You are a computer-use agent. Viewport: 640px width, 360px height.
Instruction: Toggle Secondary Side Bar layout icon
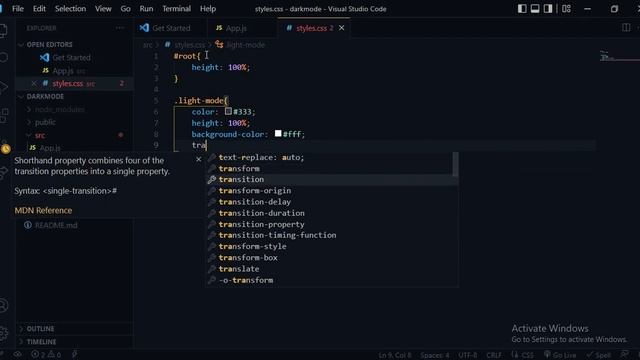[548, 9]
